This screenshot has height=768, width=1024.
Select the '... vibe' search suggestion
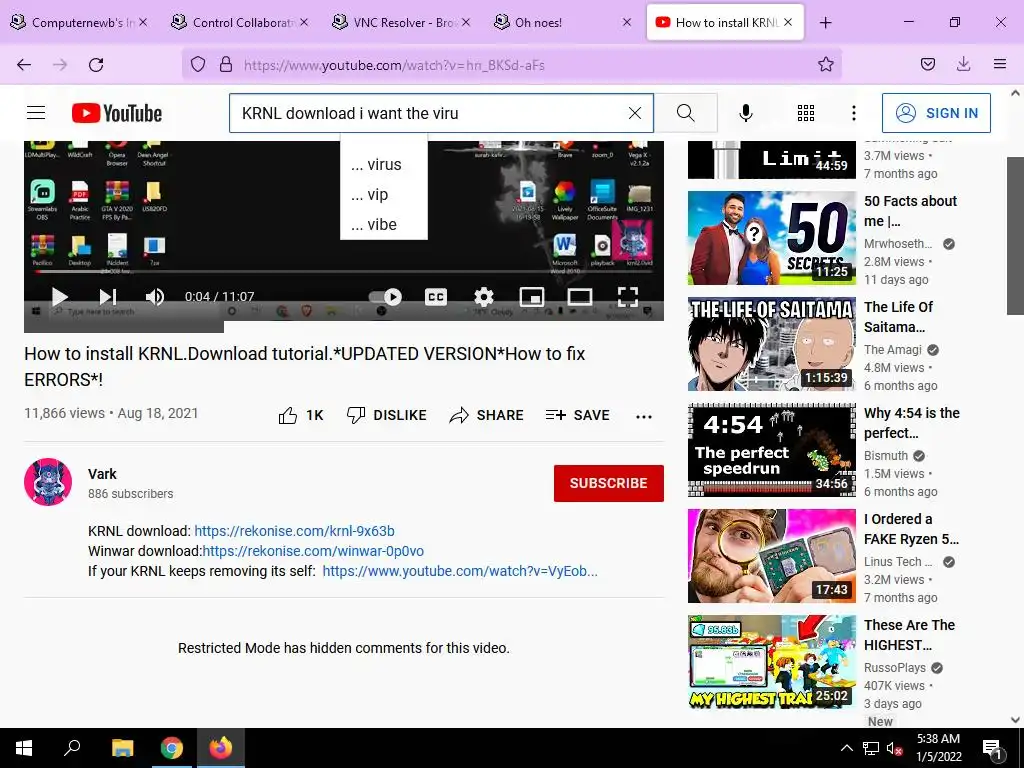pos(384,225)
